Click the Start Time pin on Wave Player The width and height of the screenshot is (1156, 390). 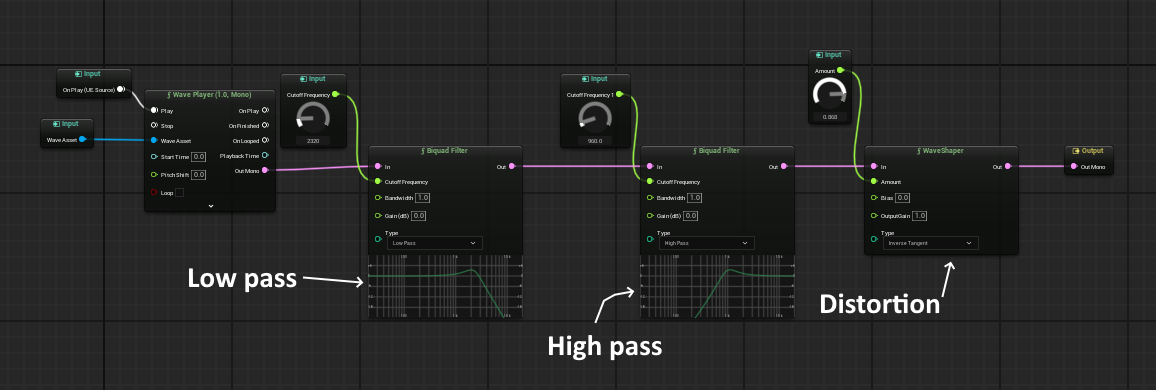tap(154, 156)
